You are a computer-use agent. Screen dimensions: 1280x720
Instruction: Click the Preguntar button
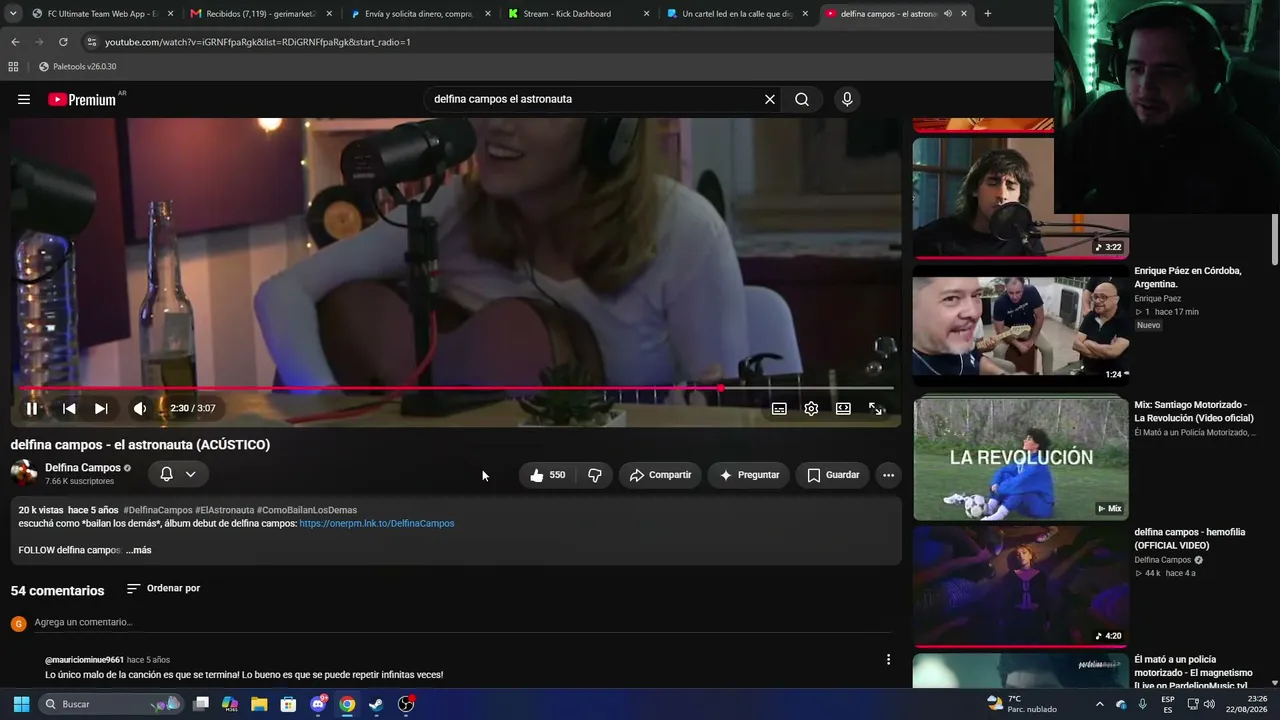click(x=749, y=475)
